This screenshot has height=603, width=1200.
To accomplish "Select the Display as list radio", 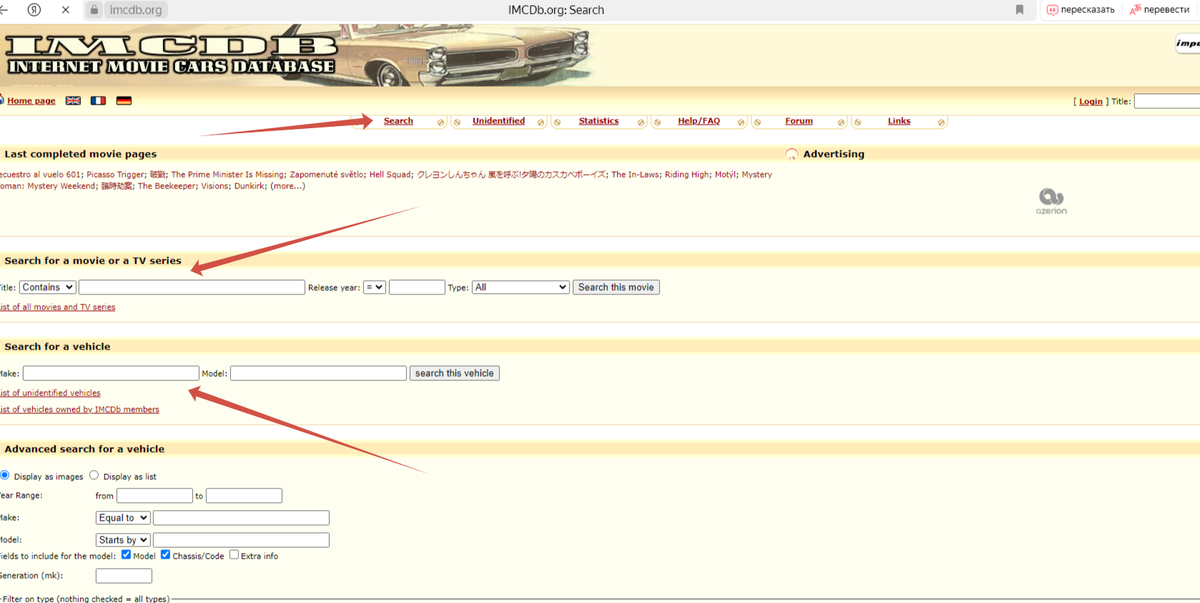I will 95,476.
